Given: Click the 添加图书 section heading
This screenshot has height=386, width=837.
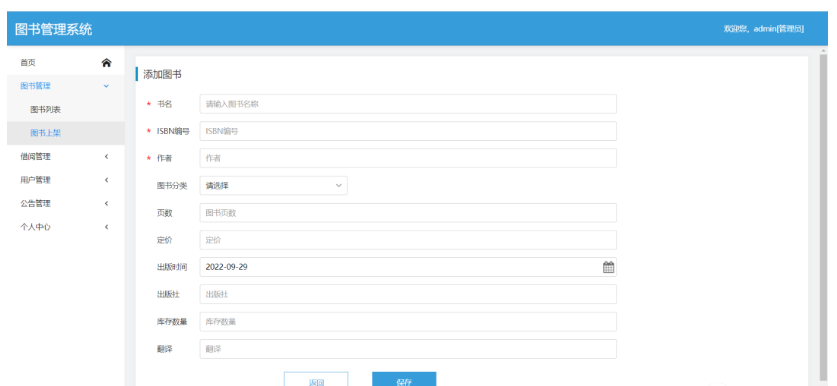Looking at the screenshot, I should [162, 74].
